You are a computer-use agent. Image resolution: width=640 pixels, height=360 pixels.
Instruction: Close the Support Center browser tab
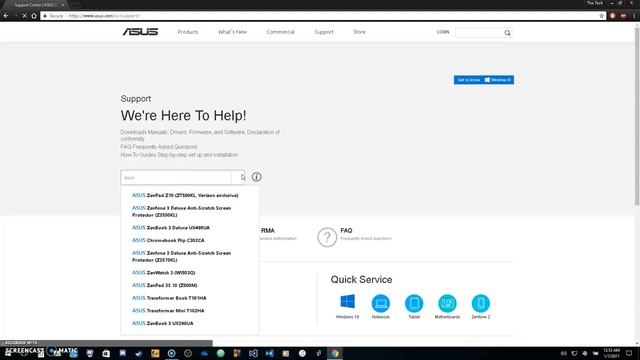62,4
